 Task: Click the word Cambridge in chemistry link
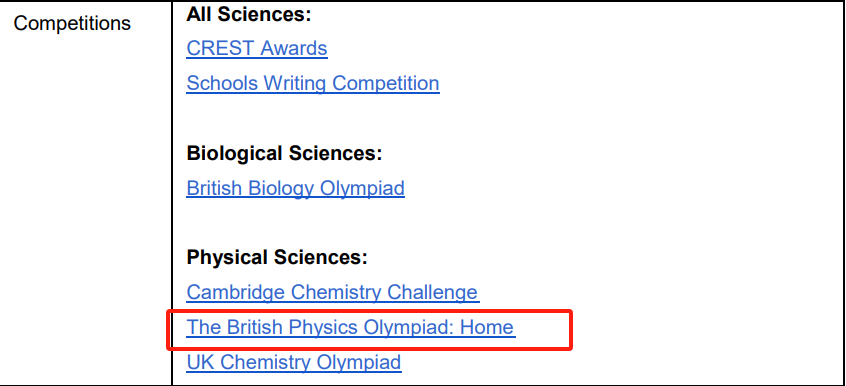click(x=235, y=293)
